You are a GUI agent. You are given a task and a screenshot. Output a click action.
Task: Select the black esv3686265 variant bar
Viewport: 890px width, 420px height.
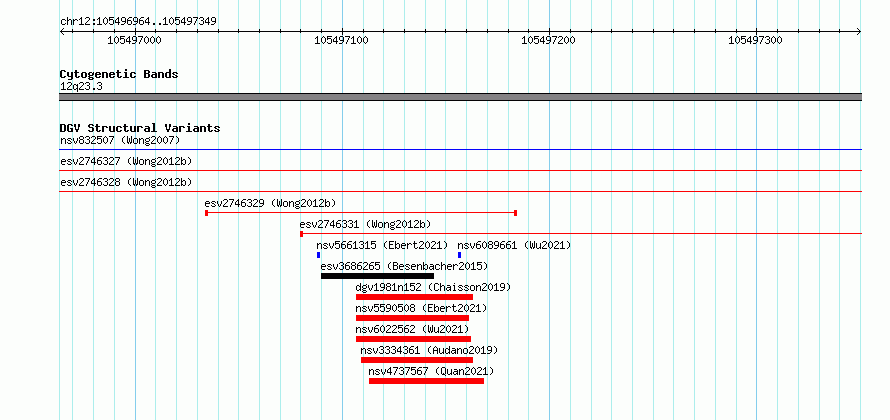click(377, 276)
